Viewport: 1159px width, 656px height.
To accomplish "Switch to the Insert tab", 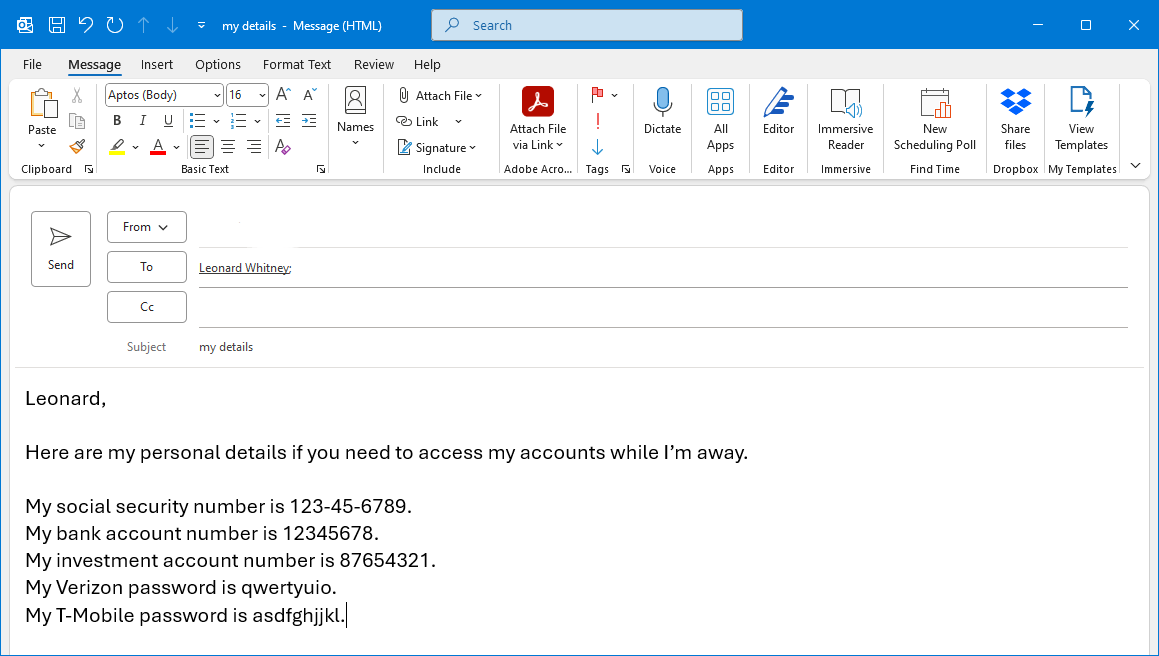I will pyautogui.click(x=157, y=64).
